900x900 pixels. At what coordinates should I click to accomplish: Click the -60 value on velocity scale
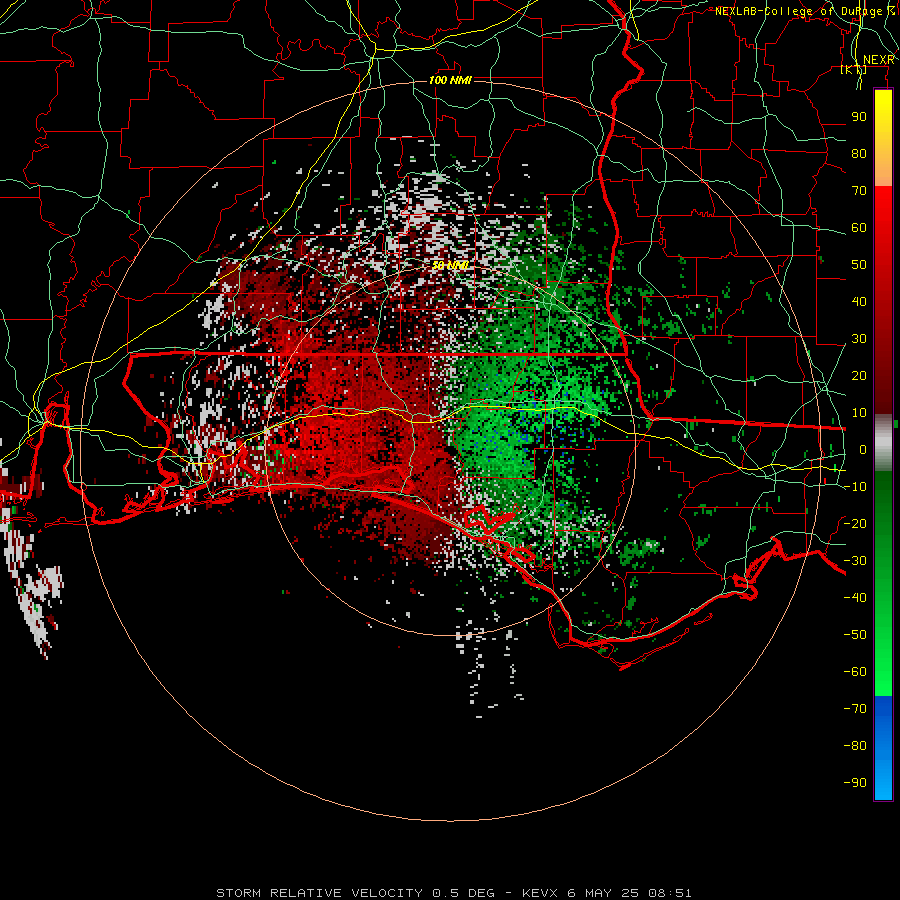(x=855, y=672)
